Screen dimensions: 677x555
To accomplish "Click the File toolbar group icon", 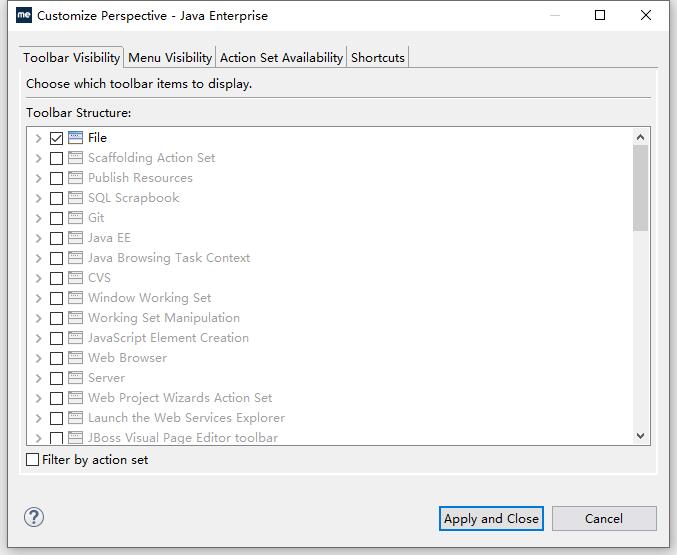I will [x=75, y=138].
